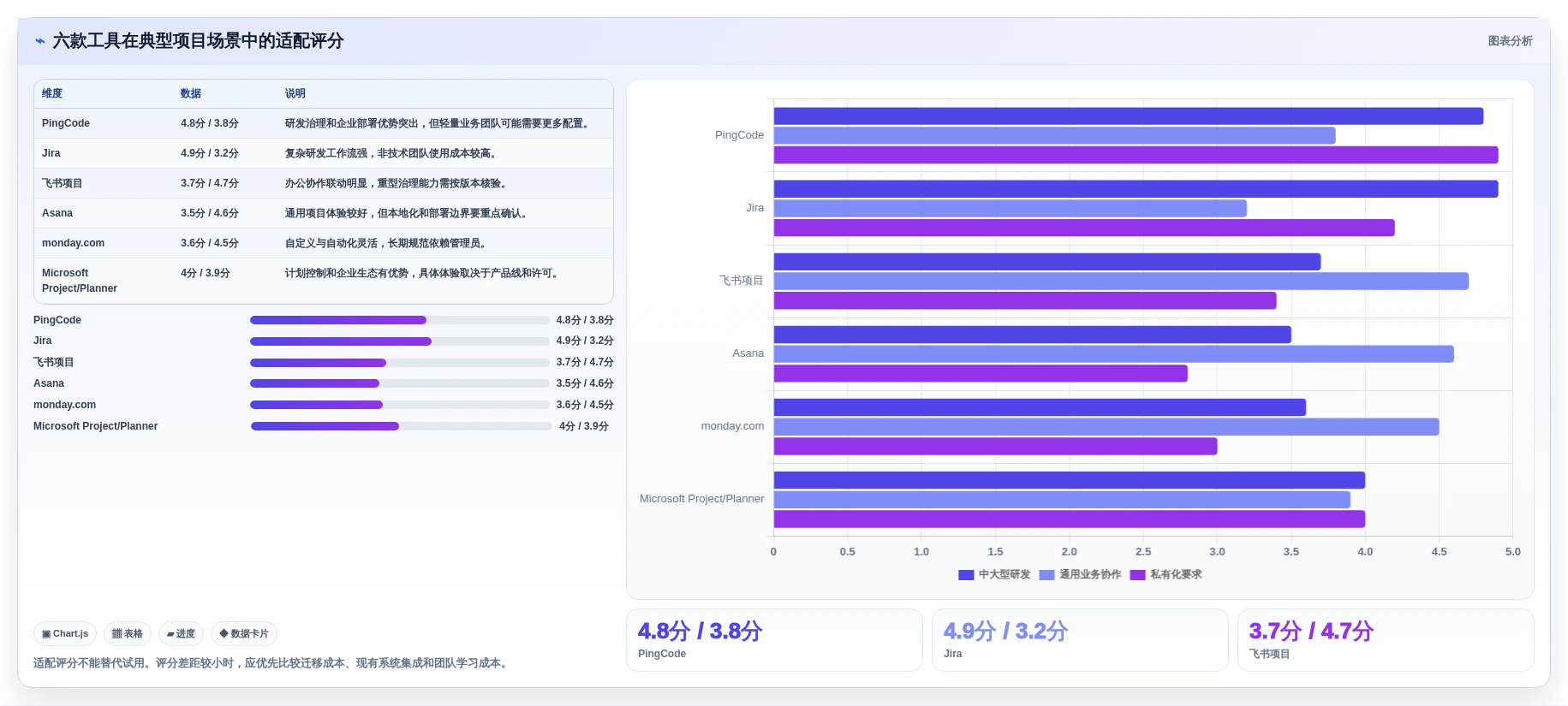Click the description starting 计划控制和企业生态有优势
Image resolution: width=1568 pixels, height=706 pixels.
click(422, 273)
